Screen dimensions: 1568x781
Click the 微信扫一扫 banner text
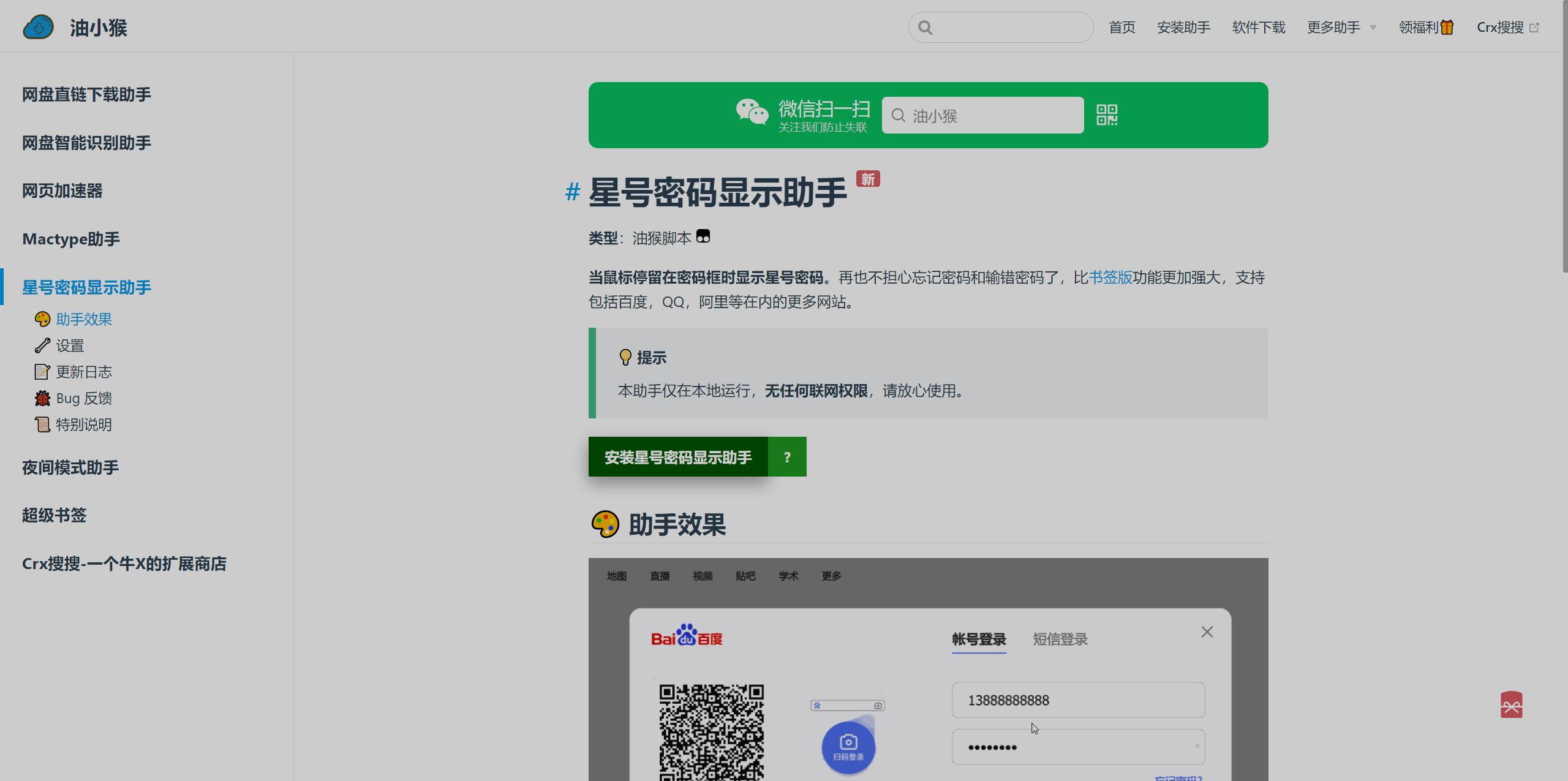click(x=824, y=108)
